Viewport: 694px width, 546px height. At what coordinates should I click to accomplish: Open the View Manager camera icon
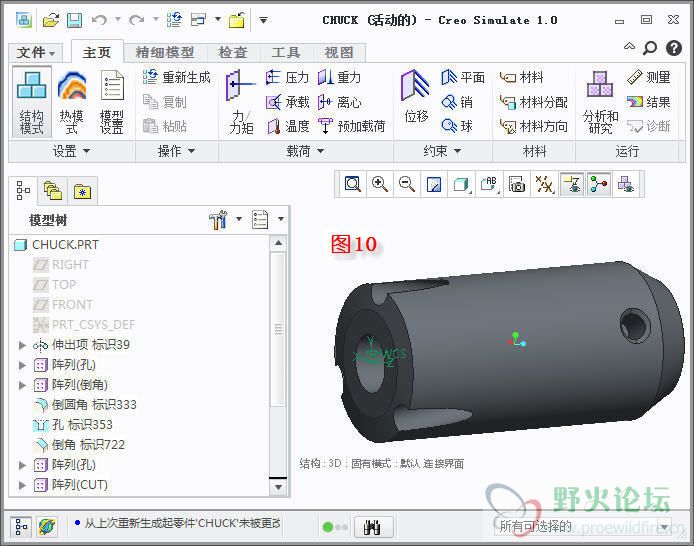pos(517,184)
